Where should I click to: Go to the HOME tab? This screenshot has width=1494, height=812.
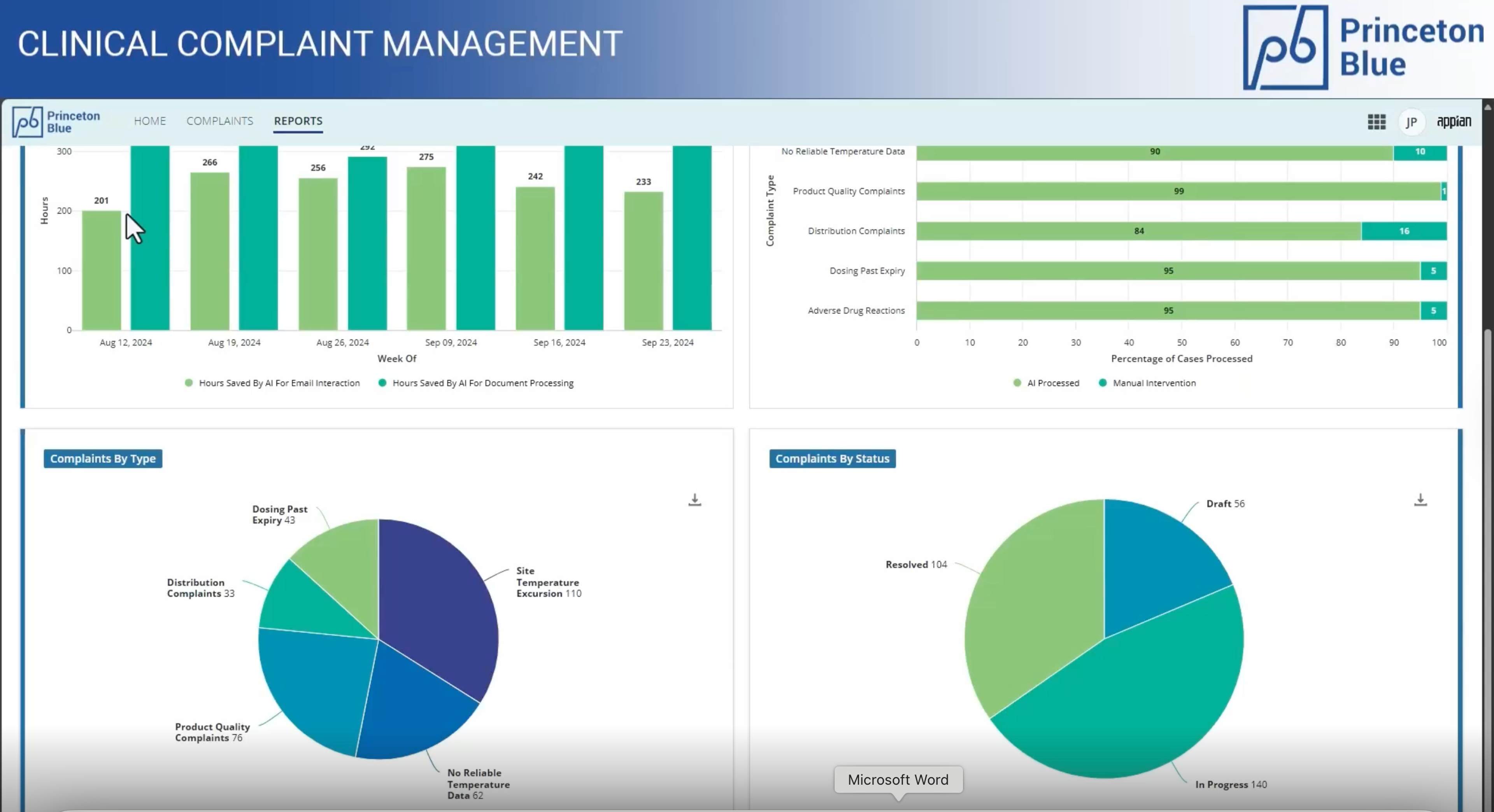click(150, 121)
